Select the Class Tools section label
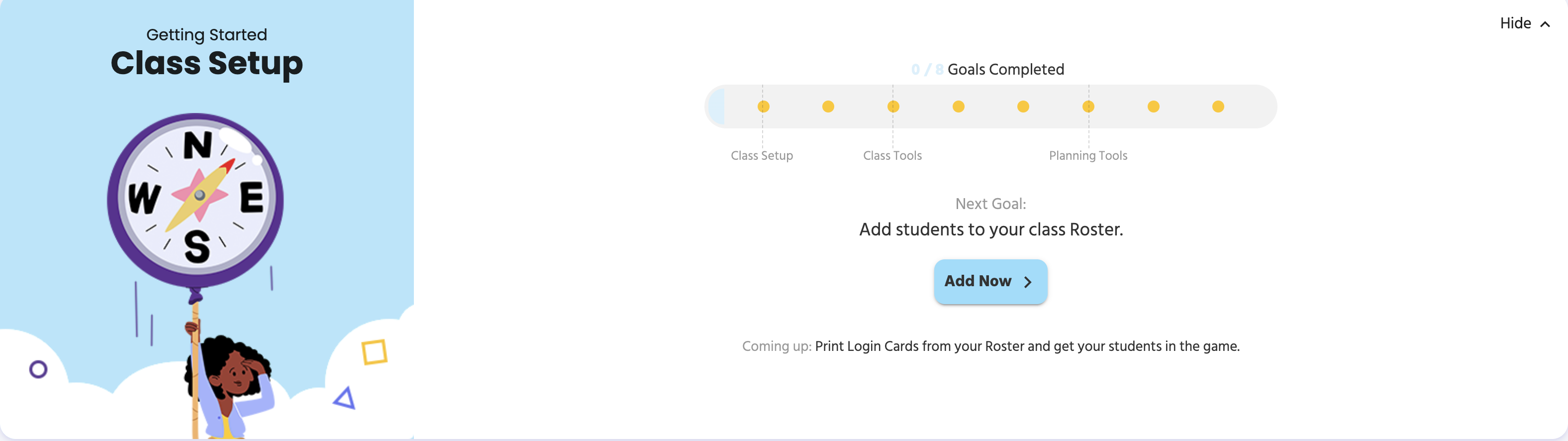 pyautogui.click(x=893, y=155)
